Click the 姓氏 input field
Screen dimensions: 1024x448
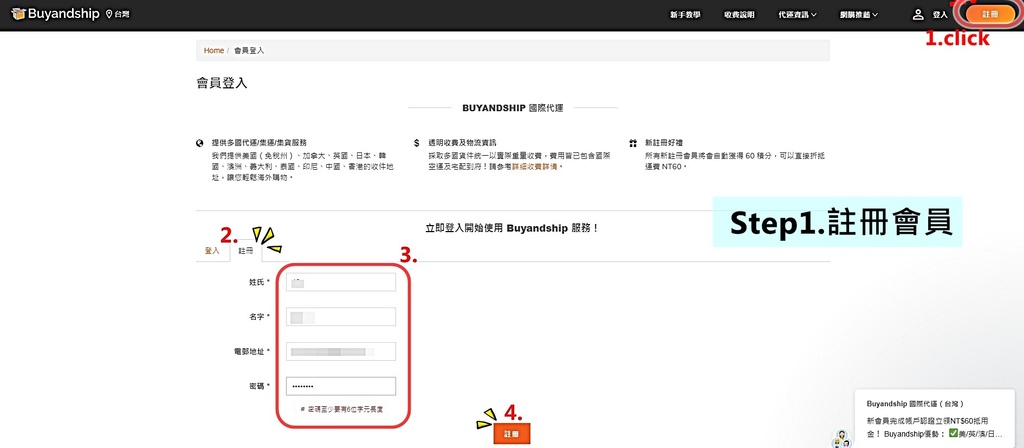341,282
